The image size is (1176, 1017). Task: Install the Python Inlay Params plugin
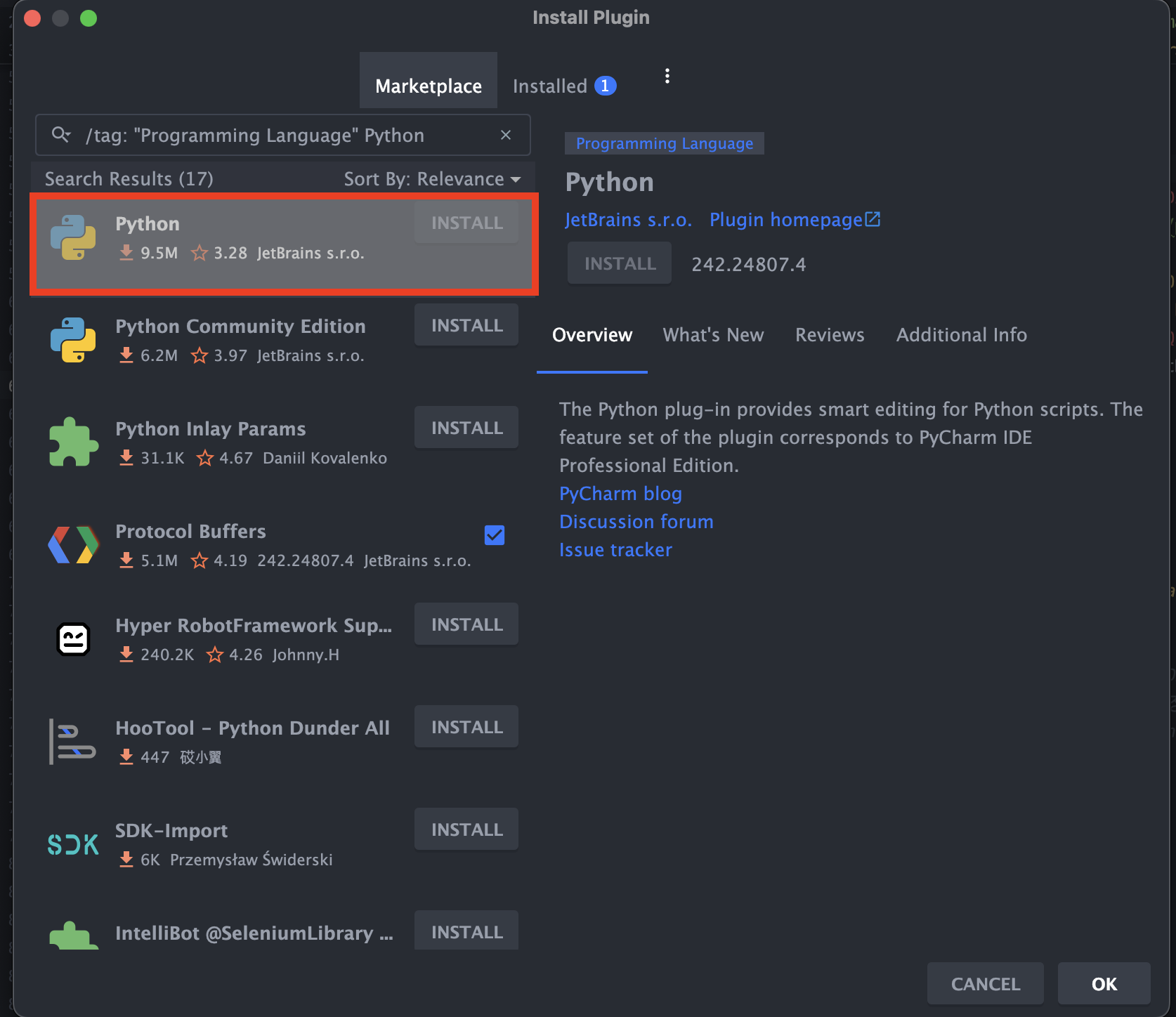pyautogui.click(x=466, y=428)
